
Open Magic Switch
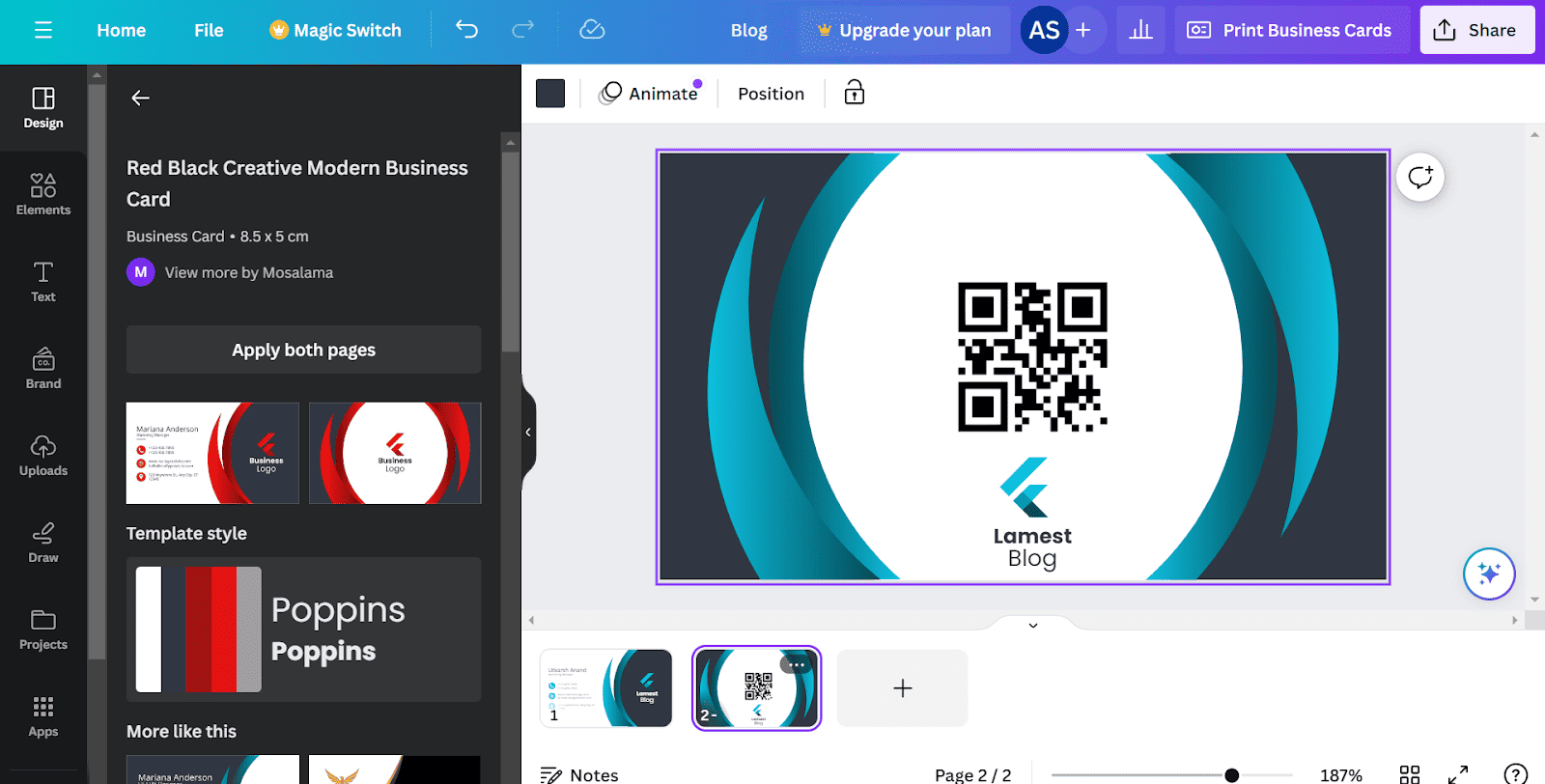point(335,30)
